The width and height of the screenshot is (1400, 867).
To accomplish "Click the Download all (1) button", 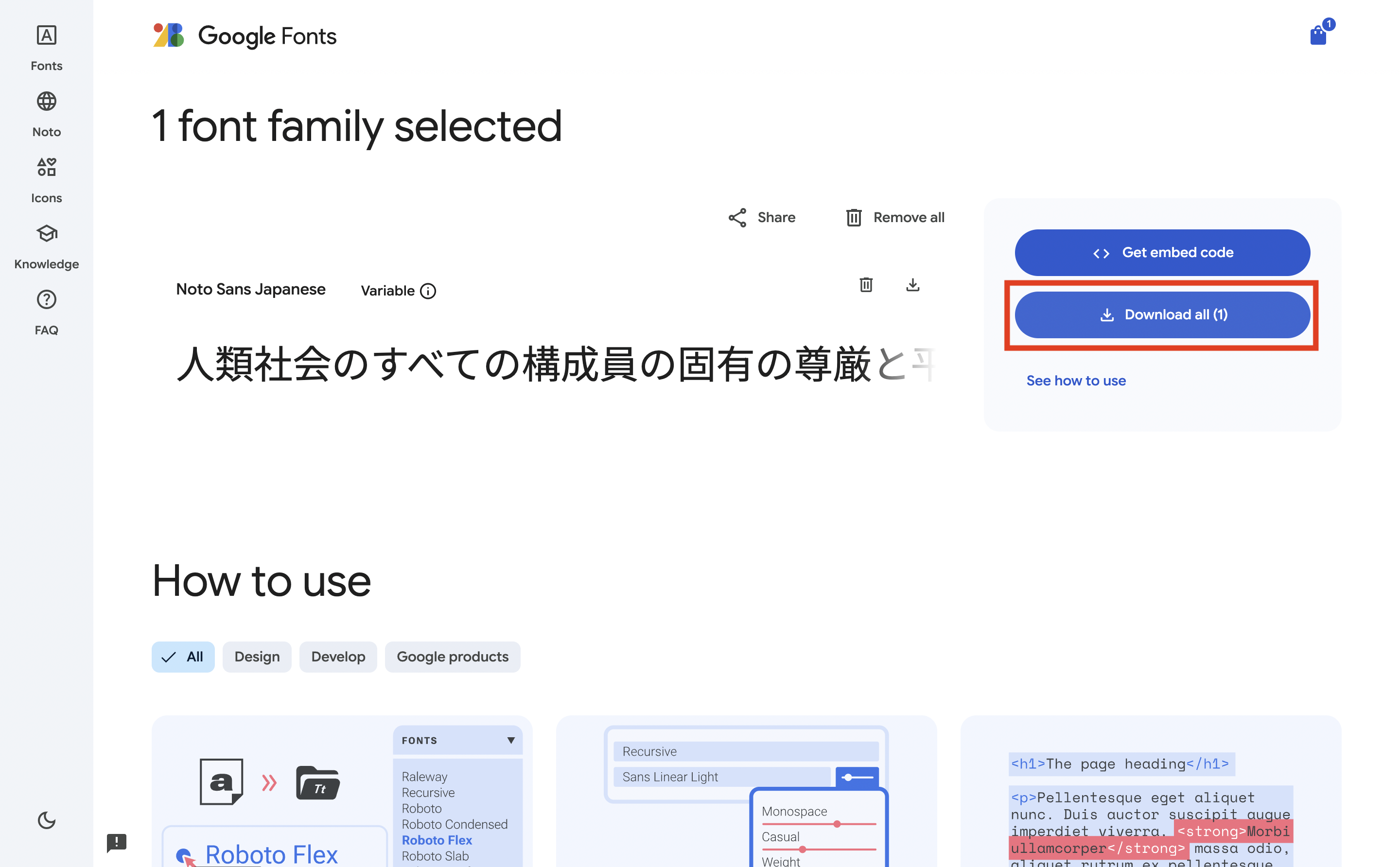I will [1162, 314].
